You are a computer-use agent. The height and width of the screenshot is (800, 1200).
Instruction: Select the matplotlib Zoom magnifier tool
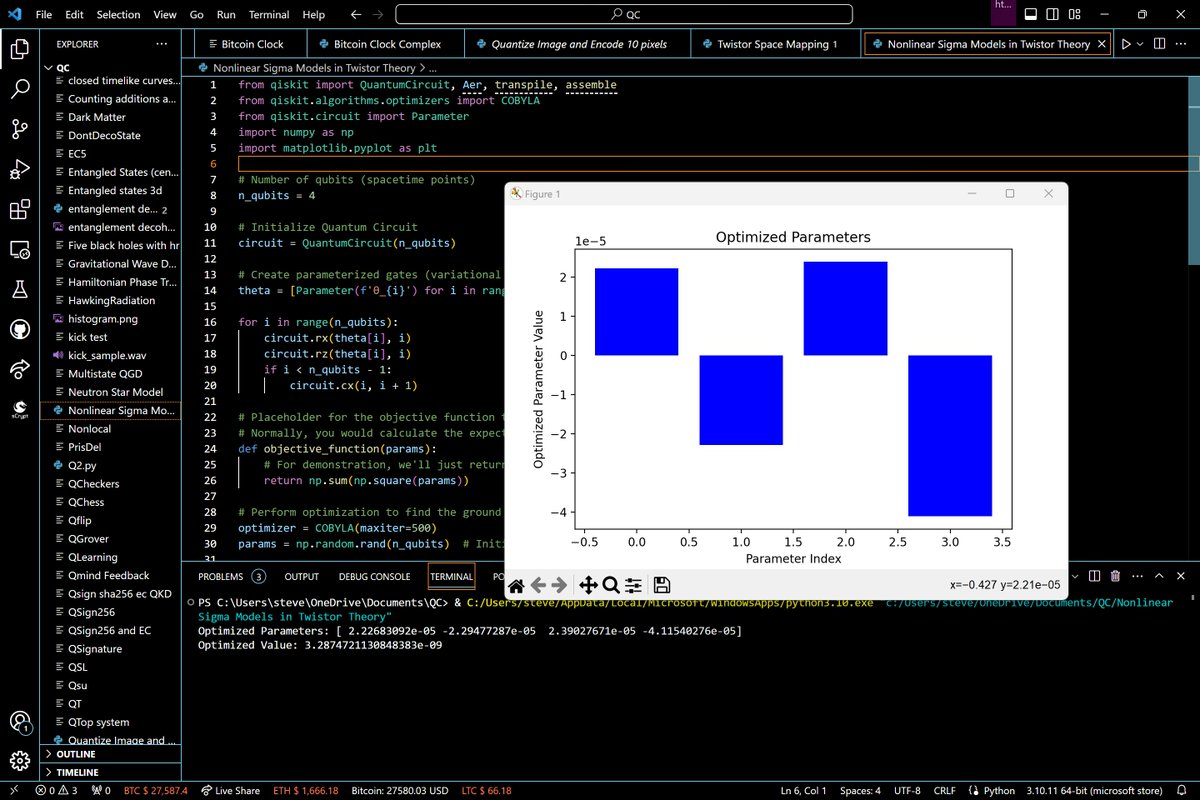click(611, 585)
